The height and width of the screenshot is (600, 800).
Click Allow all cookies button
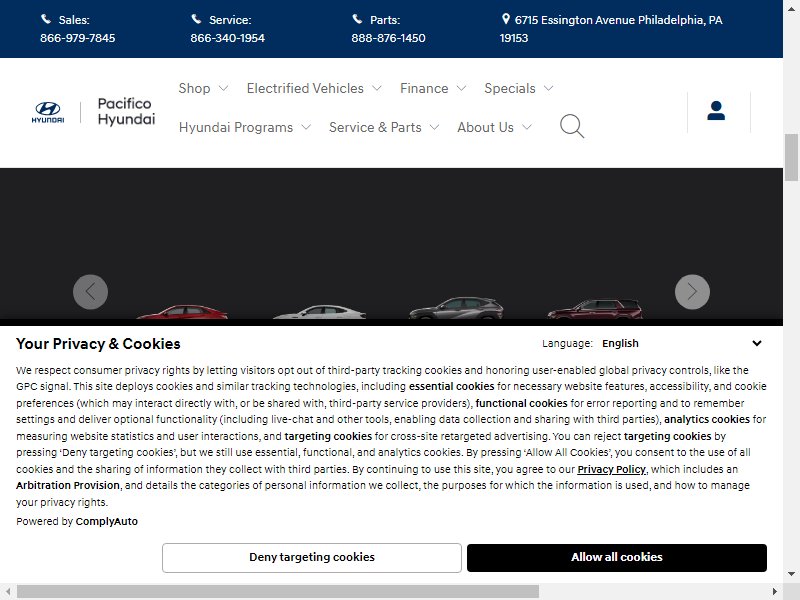[x=616, y=557]
